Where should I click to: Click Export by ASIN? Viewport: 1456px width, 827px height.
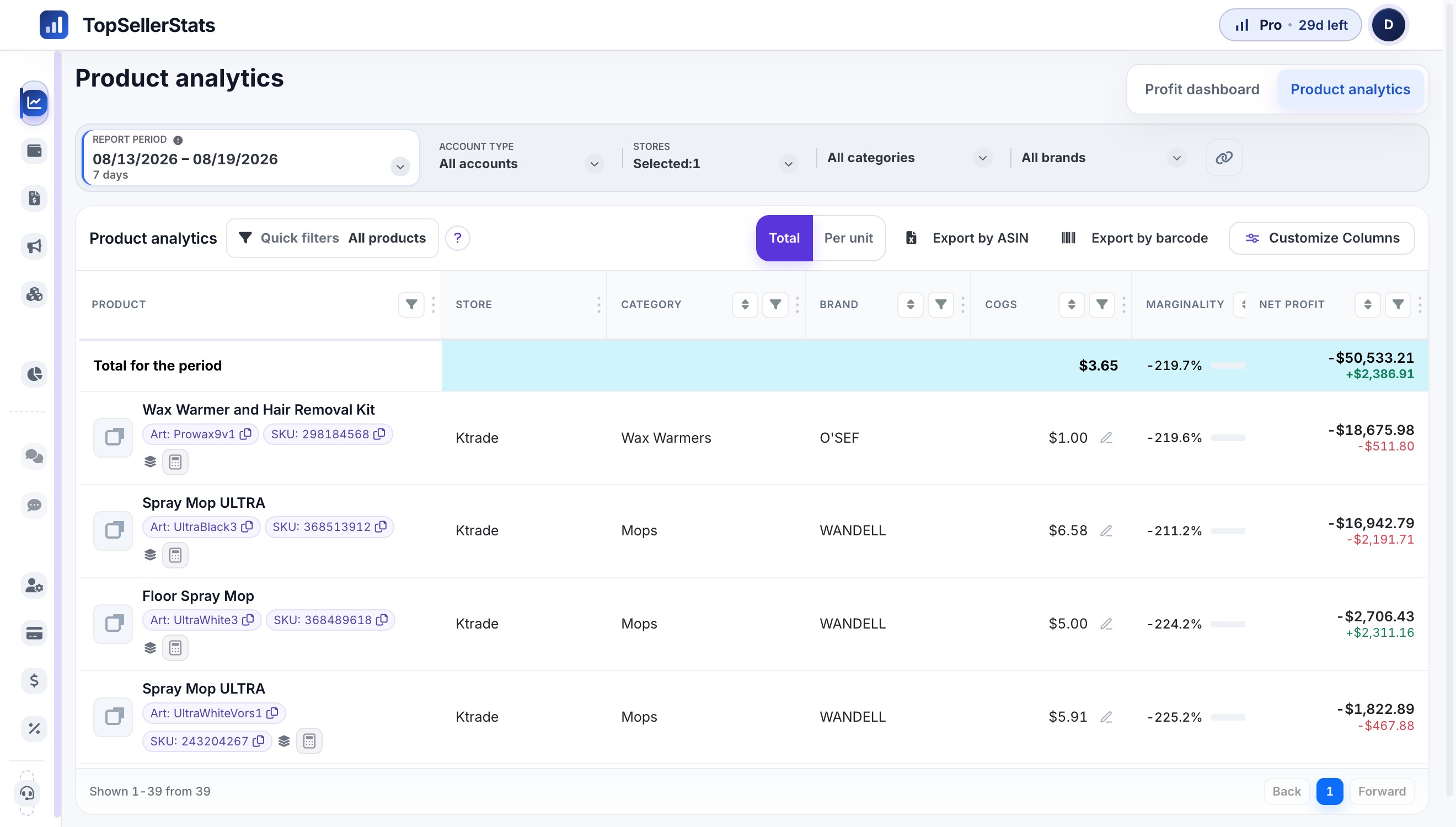[967, 238]
